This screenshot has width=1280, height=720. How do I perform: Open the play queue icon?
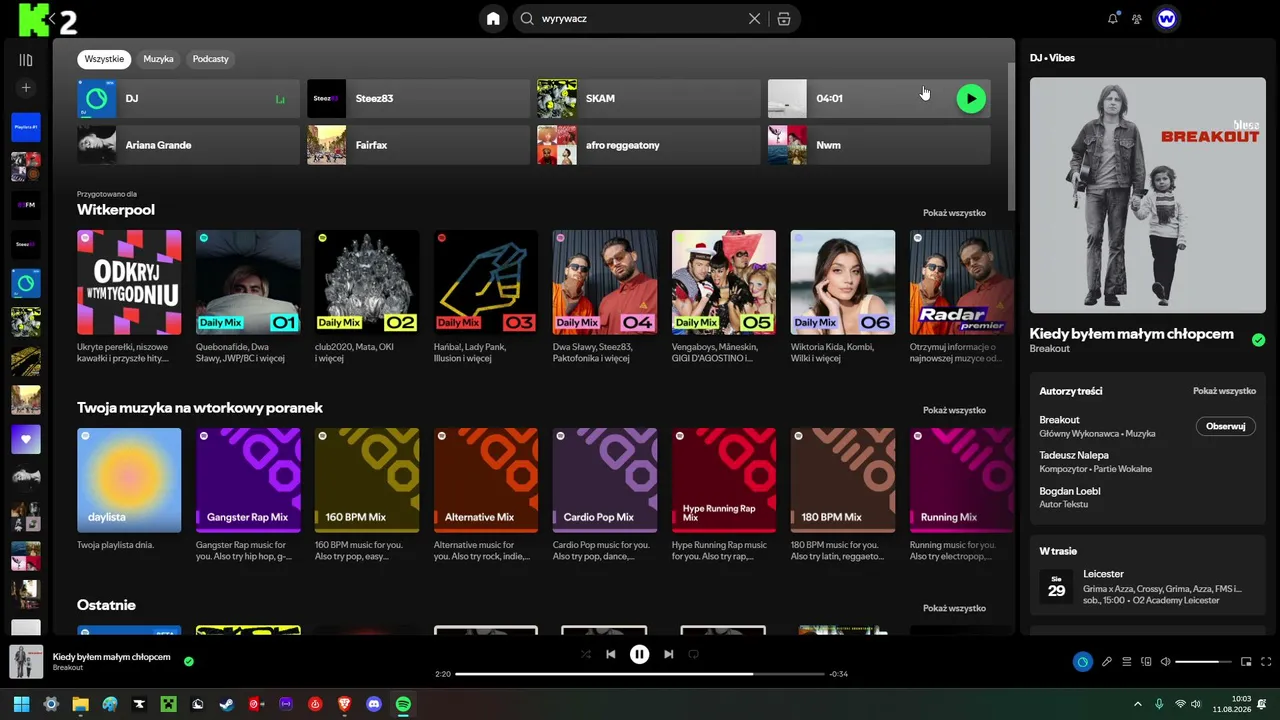click(x=1127, y=662)
